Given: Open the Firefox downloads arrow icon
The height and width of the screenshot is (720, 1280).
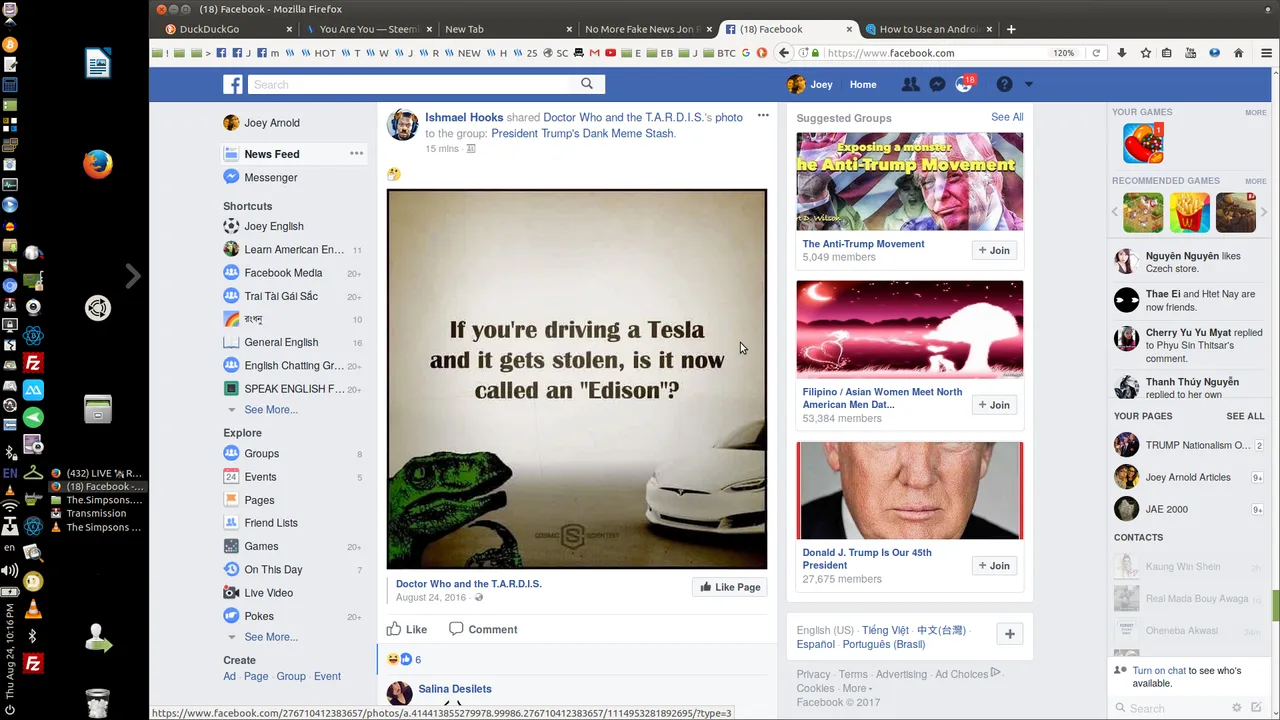Looking at the screenshot, I should tap(1122, 53).
